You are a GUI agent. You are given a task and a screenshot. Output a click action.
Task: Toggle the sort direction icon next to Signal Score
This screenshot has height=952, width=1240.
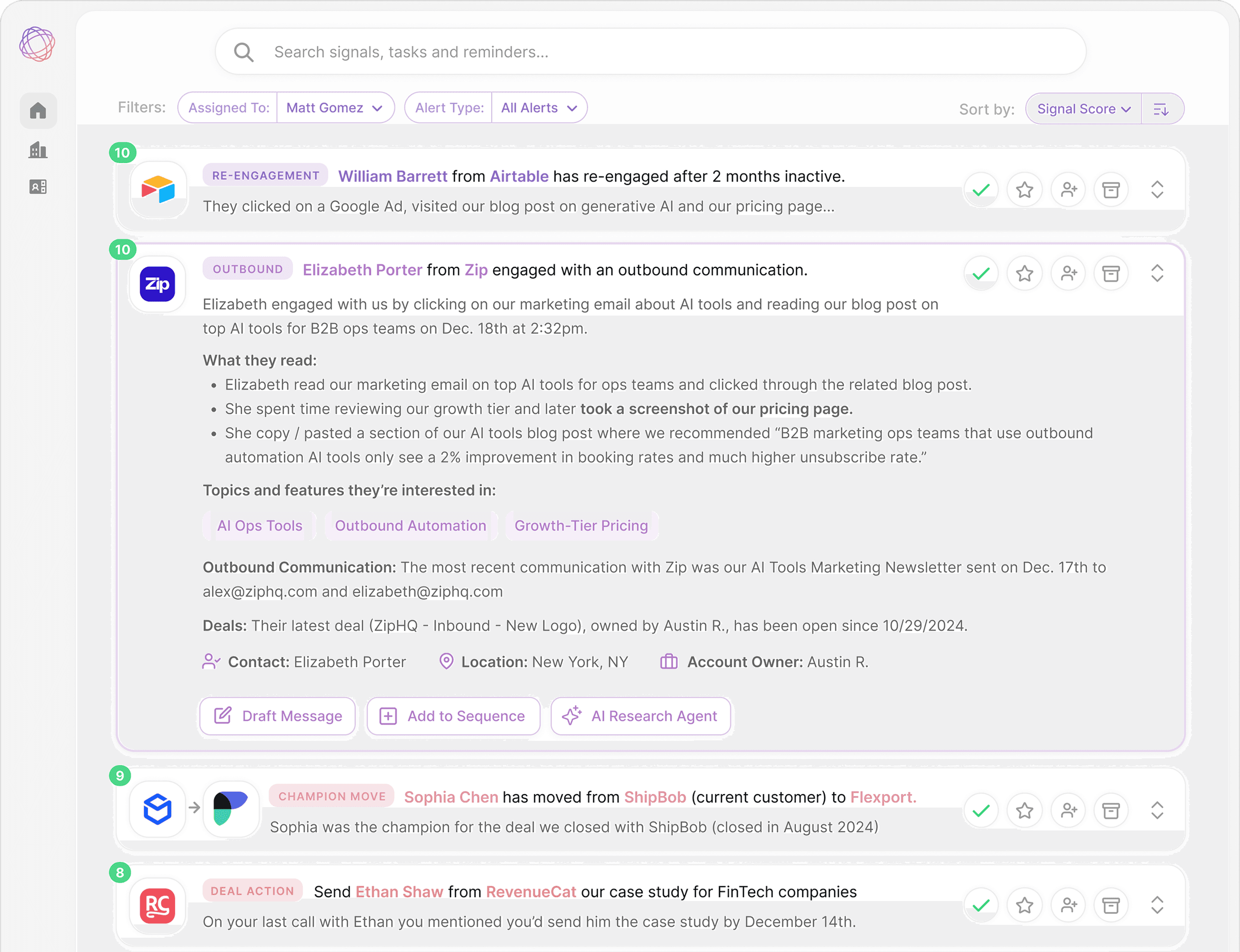pos(1162,109)
